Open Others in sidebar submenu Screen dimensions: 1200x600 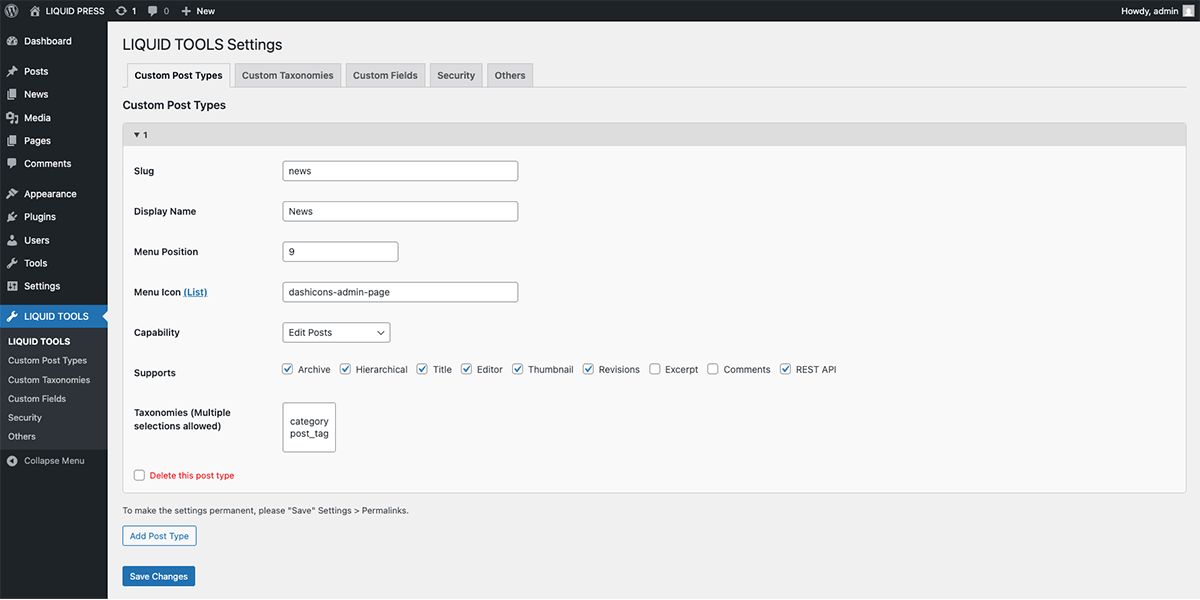22,437
